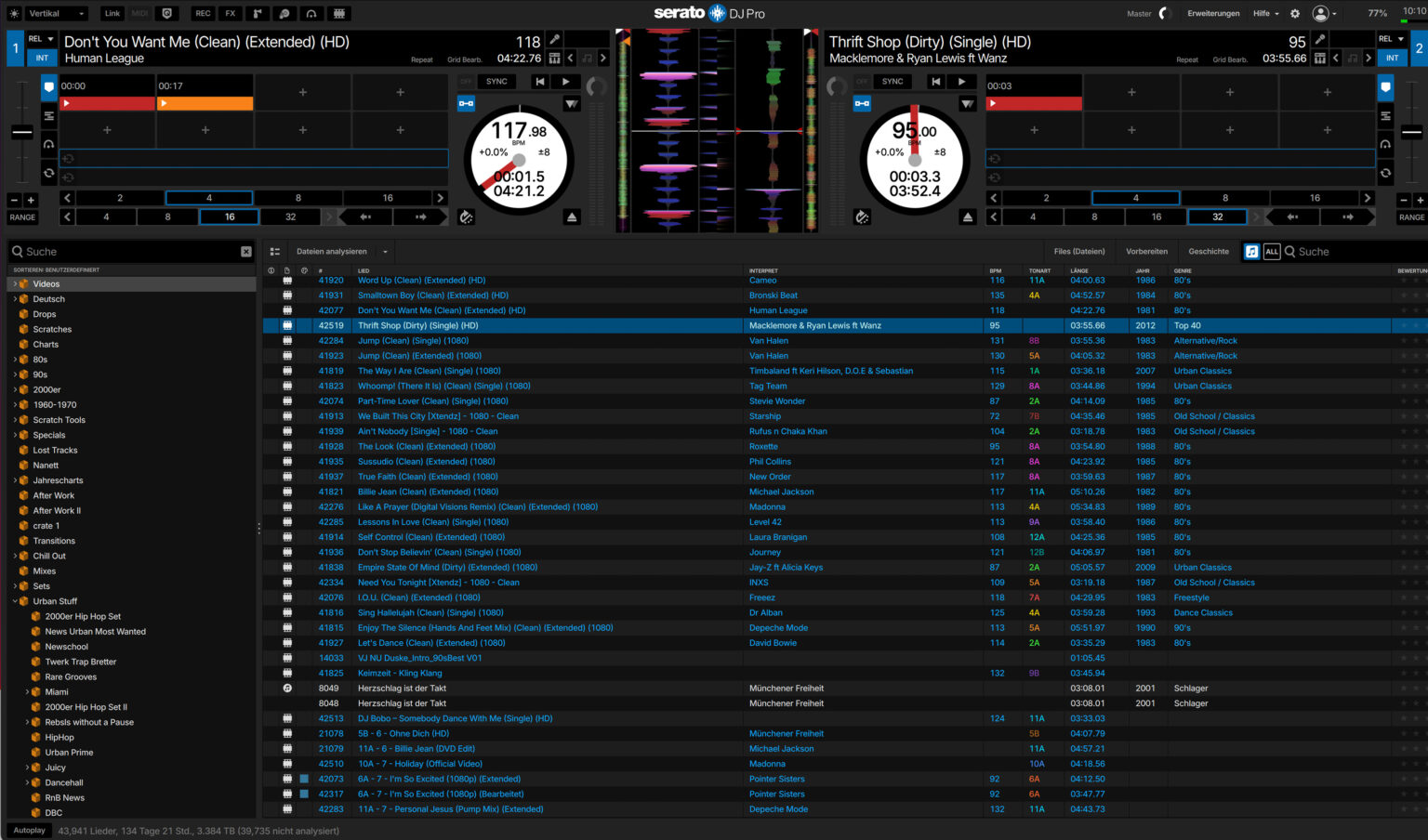Select 32-beat loop roll on deck 1
The width and height of the screenshot is (1428, 840).
[x=291, y=217]
